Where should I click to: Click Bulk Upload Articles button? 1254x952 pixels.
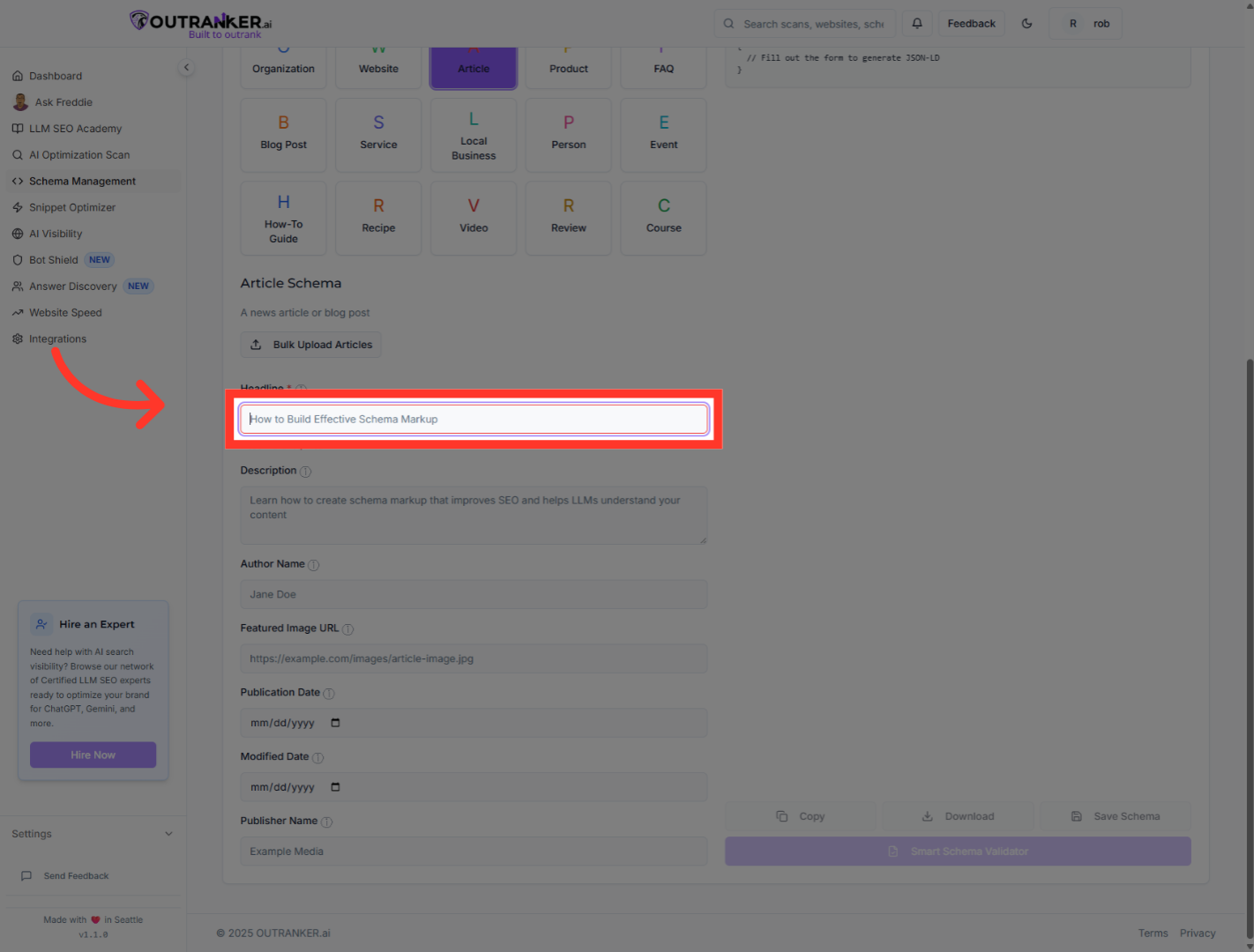tap(311, 345)
